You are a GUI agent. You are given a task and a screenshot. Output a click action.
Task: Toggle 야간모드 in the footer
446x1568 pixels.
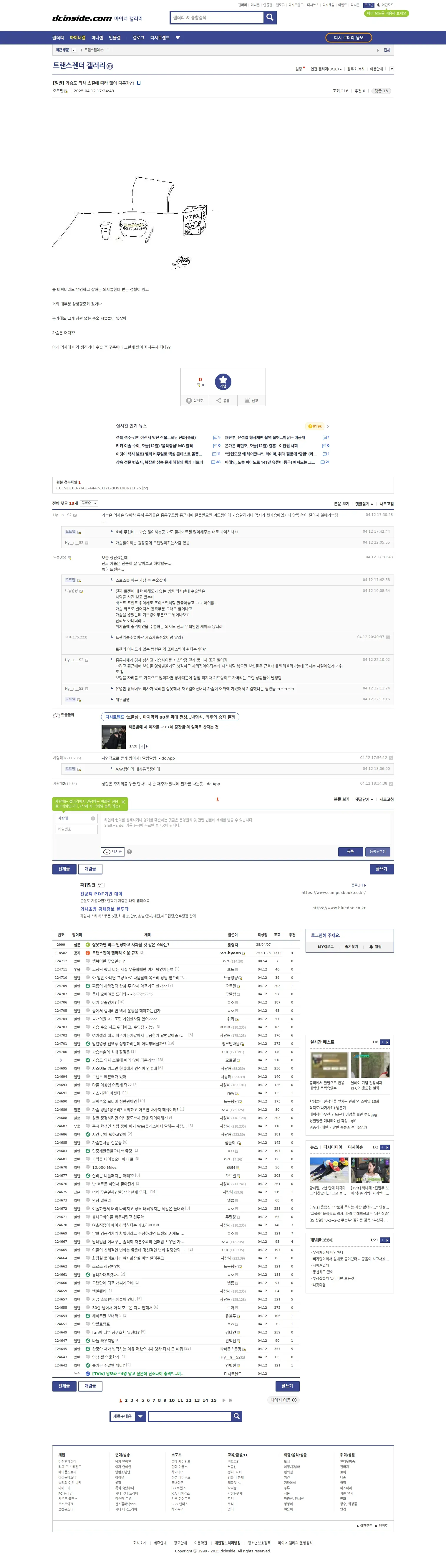coord(364,1526)
